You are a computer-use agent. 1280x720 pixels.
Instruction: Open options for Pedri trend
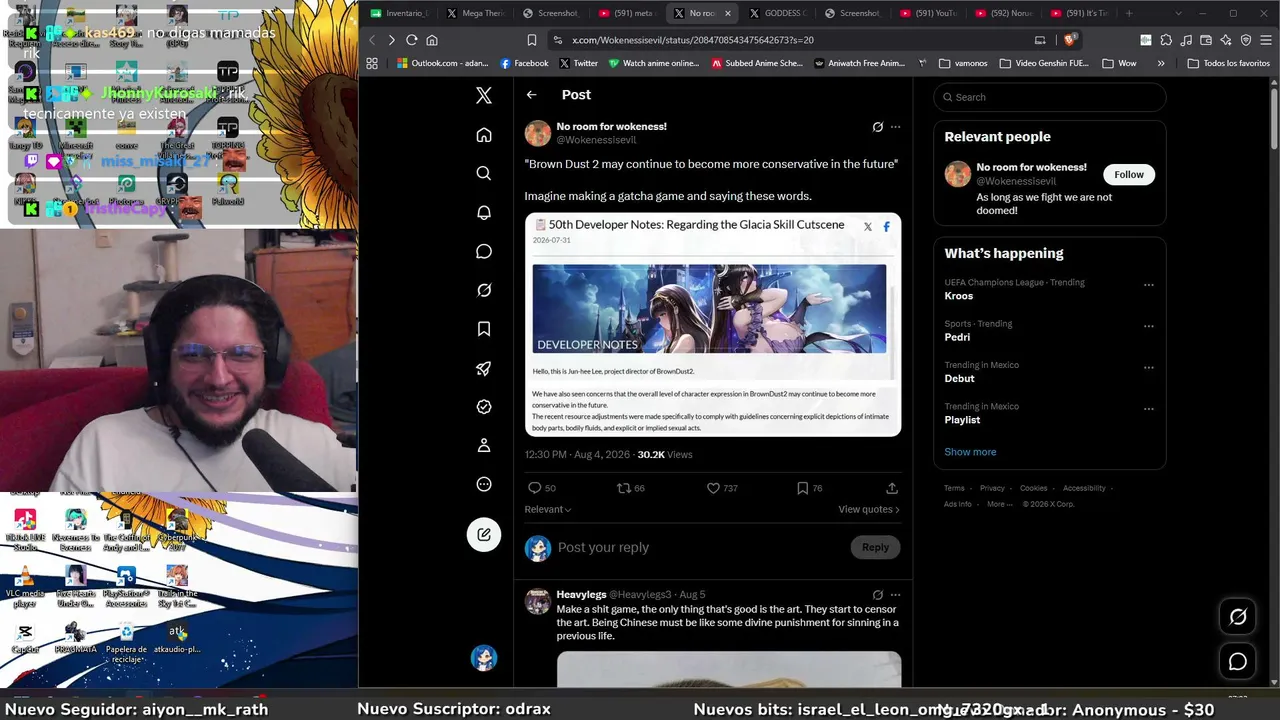[x=1148, y=326]
